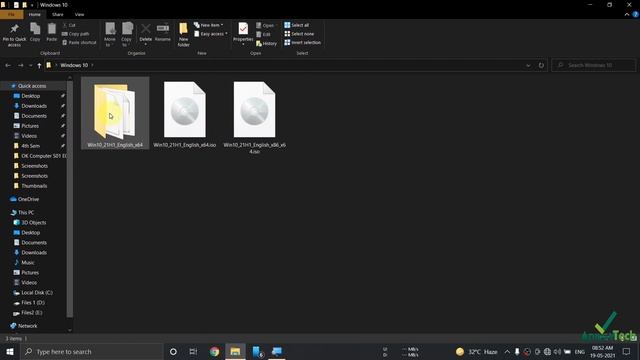Image resolution: width=640 pixels, height=360 pixels.
Task: Create a New folder from ribbon
Action: [x=183, y=35]
